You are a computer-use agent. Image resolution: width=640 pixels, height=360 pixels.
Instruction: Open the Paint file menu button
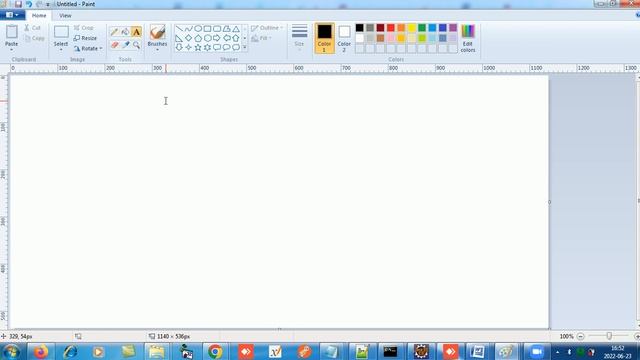point(12,15)
